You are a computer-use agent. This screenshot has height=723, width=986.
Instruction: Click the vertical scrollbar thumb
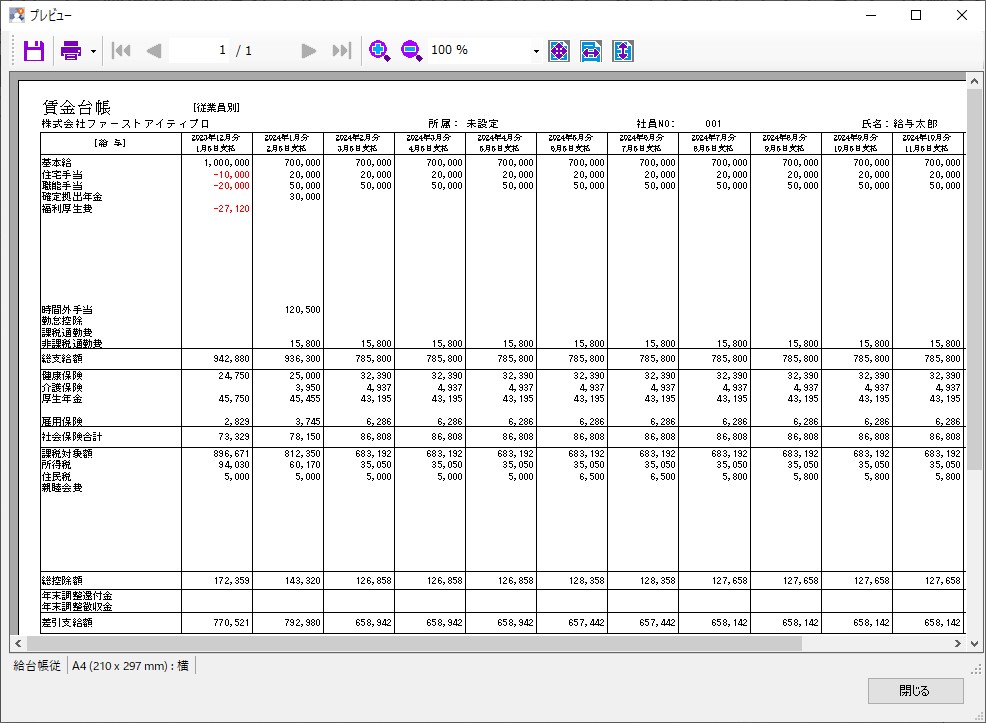[x=974, y=279]
